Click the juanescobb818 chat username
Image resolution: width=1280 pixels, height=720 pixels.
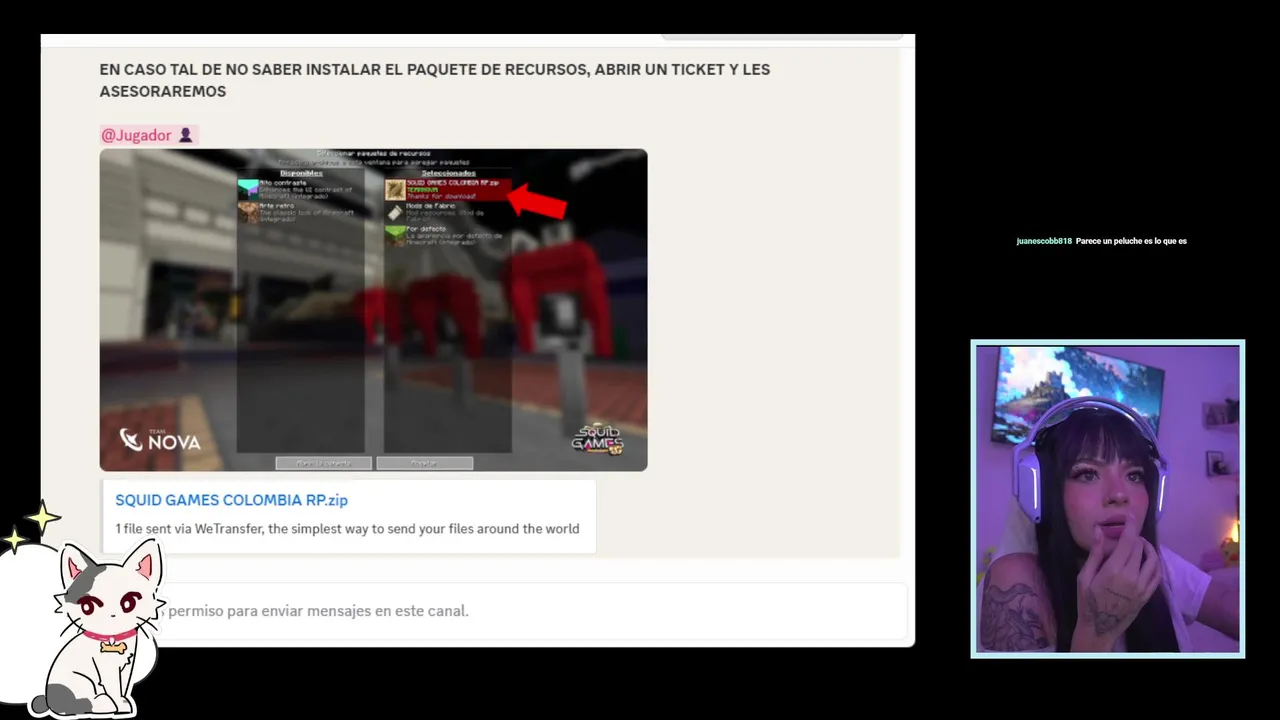1044,241
